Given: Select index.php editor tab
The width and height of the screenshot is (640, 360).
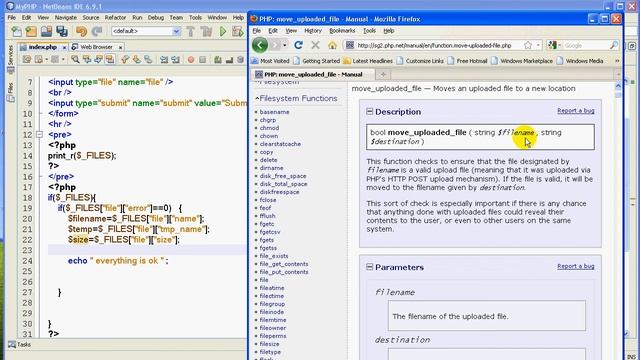Looking at the screenshot, I should (42, 47).
